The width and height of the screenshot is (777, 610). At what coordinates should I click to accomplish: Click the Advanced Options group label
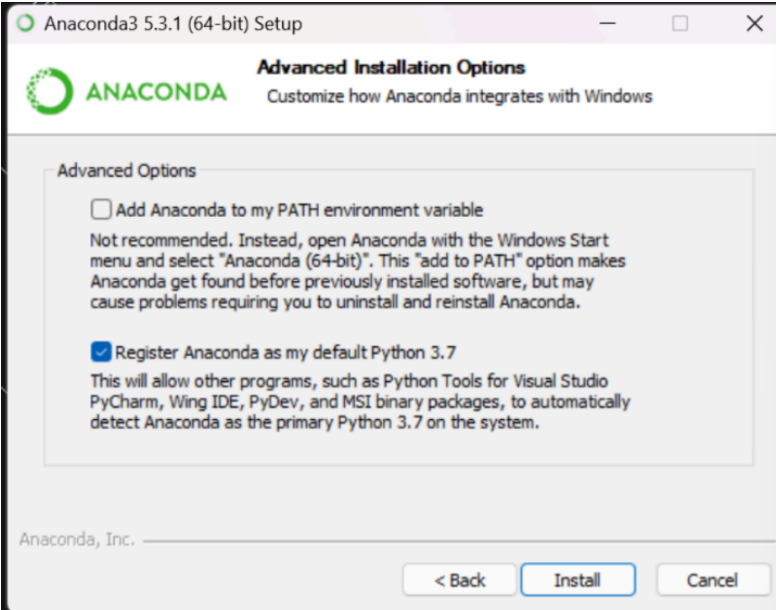[x=127, y=170]
